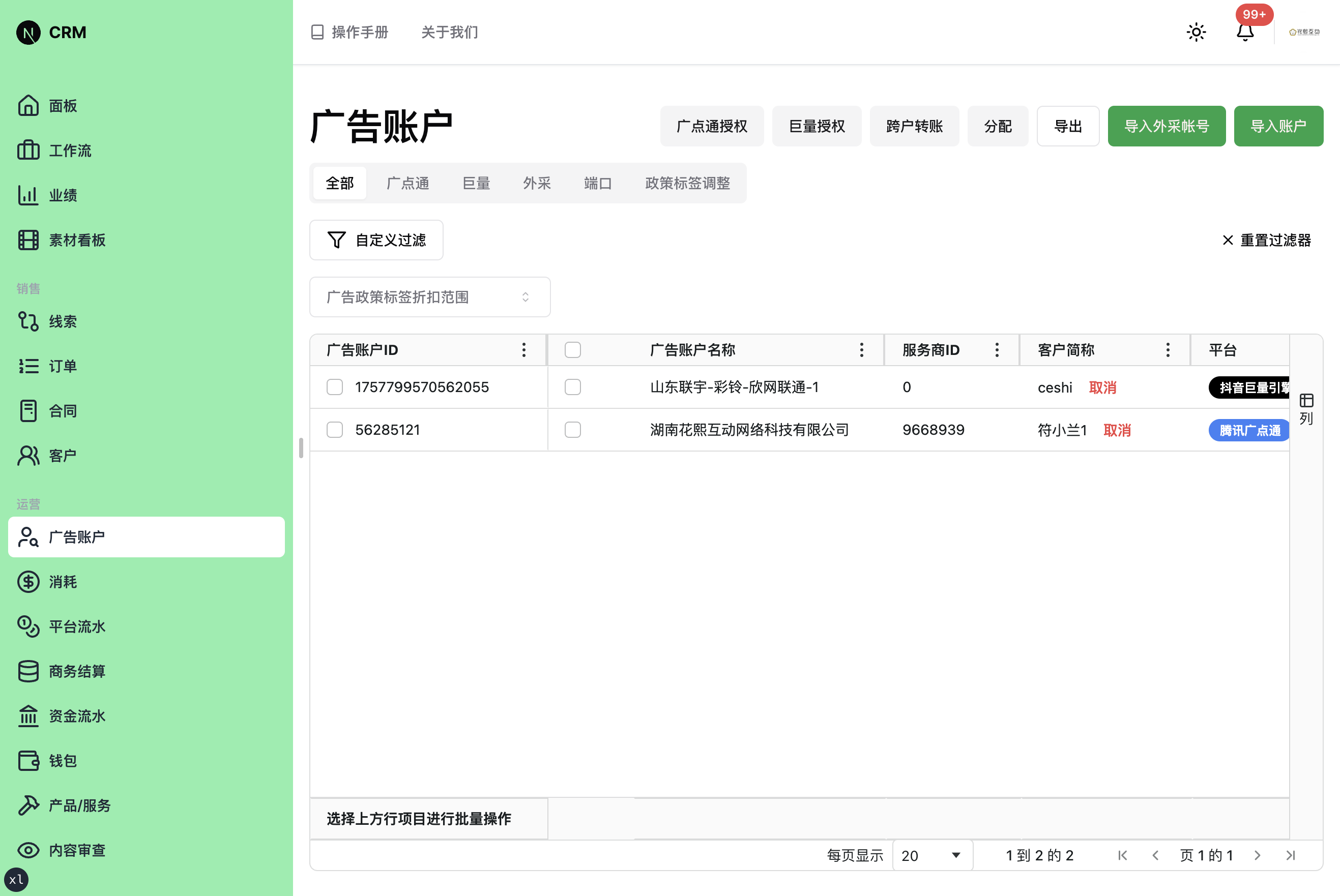
Task: Select the checkbox for account 1757799570562055
Action: (x=334, y=387)
